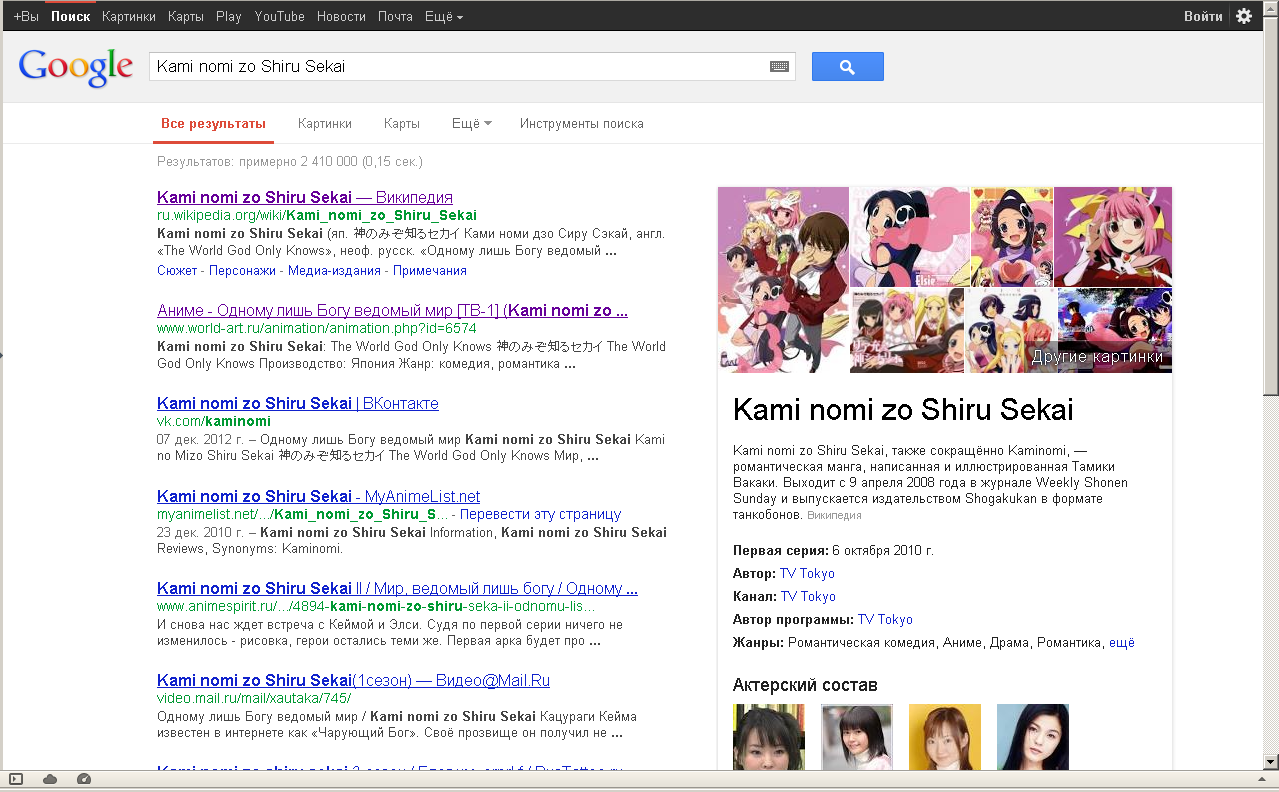Select the Все результаты tab
1279x792 pixels.
(x=214, y=124)
